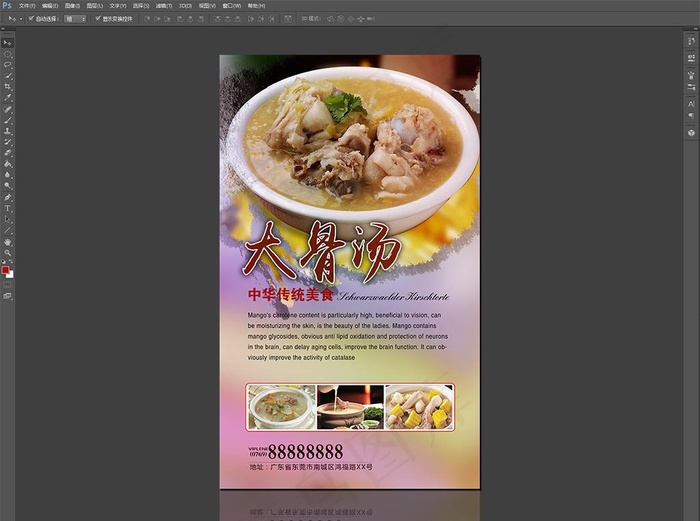Click the Distribute Top Edges button

(x=217, y=19)
